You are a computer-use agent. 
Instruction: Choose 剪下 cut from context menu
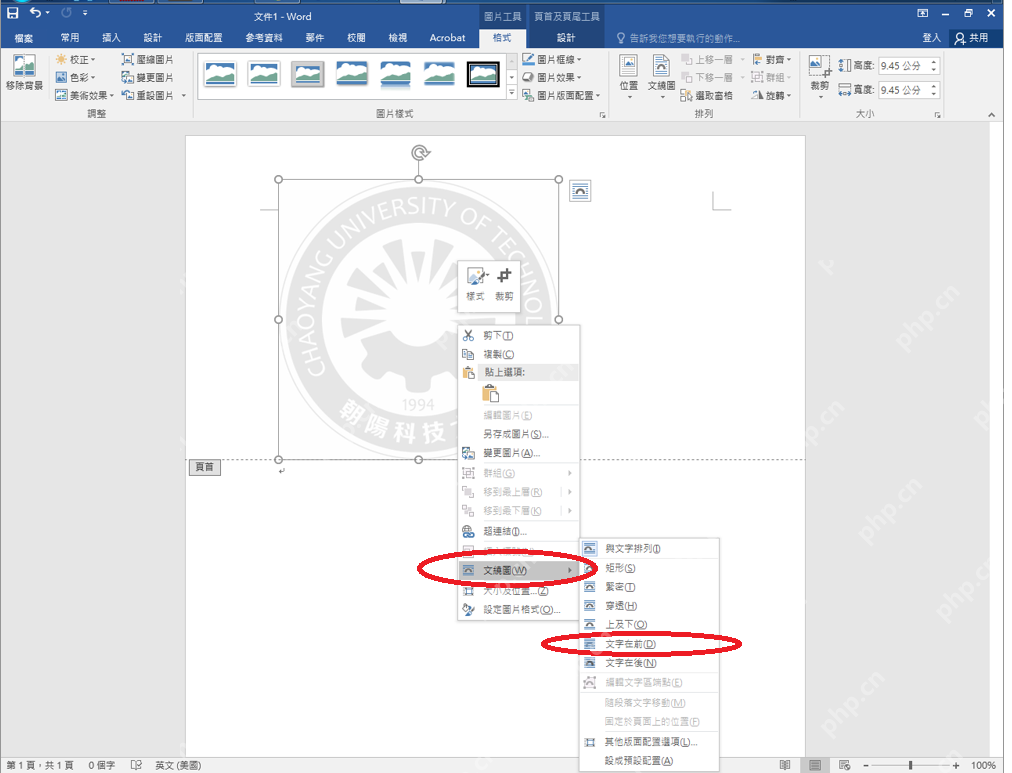coord(519,336)
